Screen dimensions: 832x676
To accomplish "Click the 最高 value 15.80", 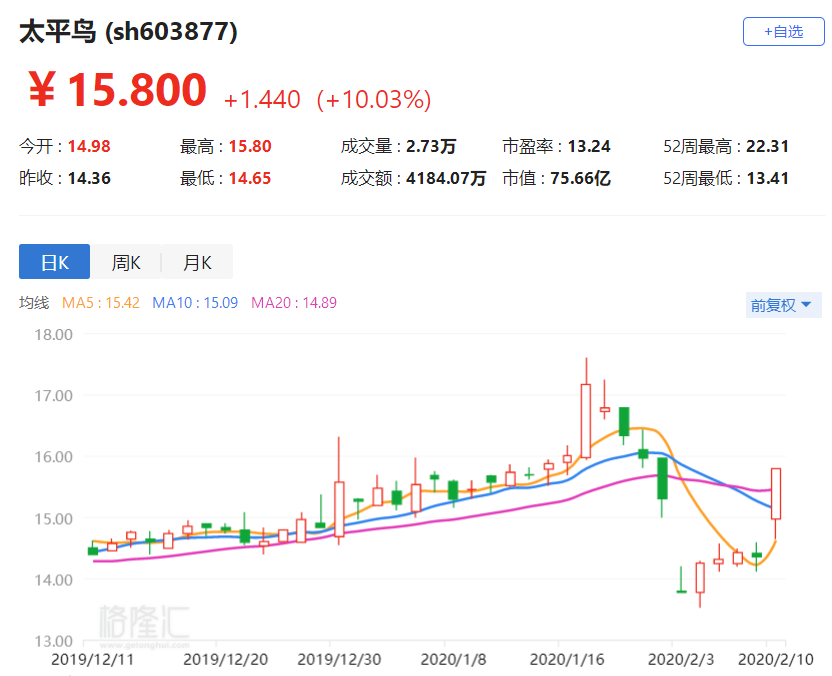I will point(250,146).
